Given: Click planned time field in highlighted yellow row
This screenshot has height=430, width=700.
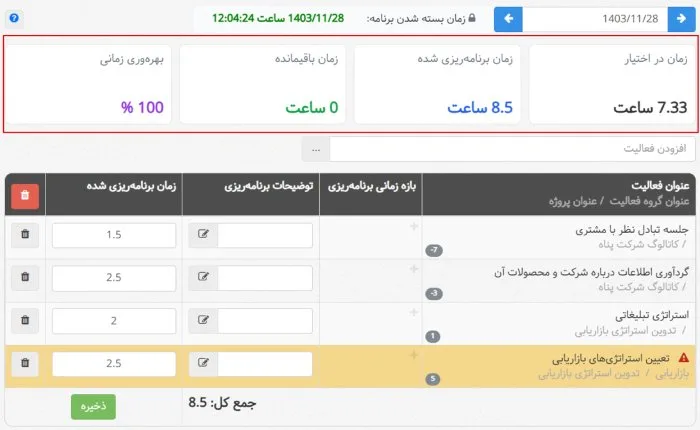Looking at the screenshot, I should pyautogui.click(x=114, y=363).
